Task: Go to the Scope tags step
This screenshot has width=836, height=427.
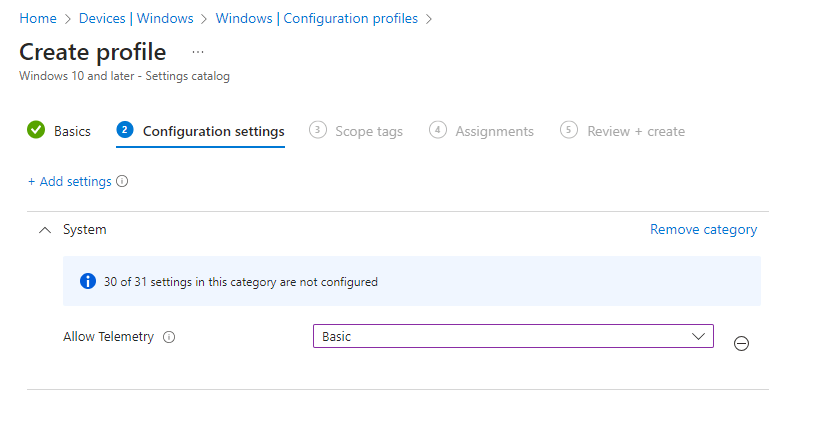Action: tap(368, 131)
